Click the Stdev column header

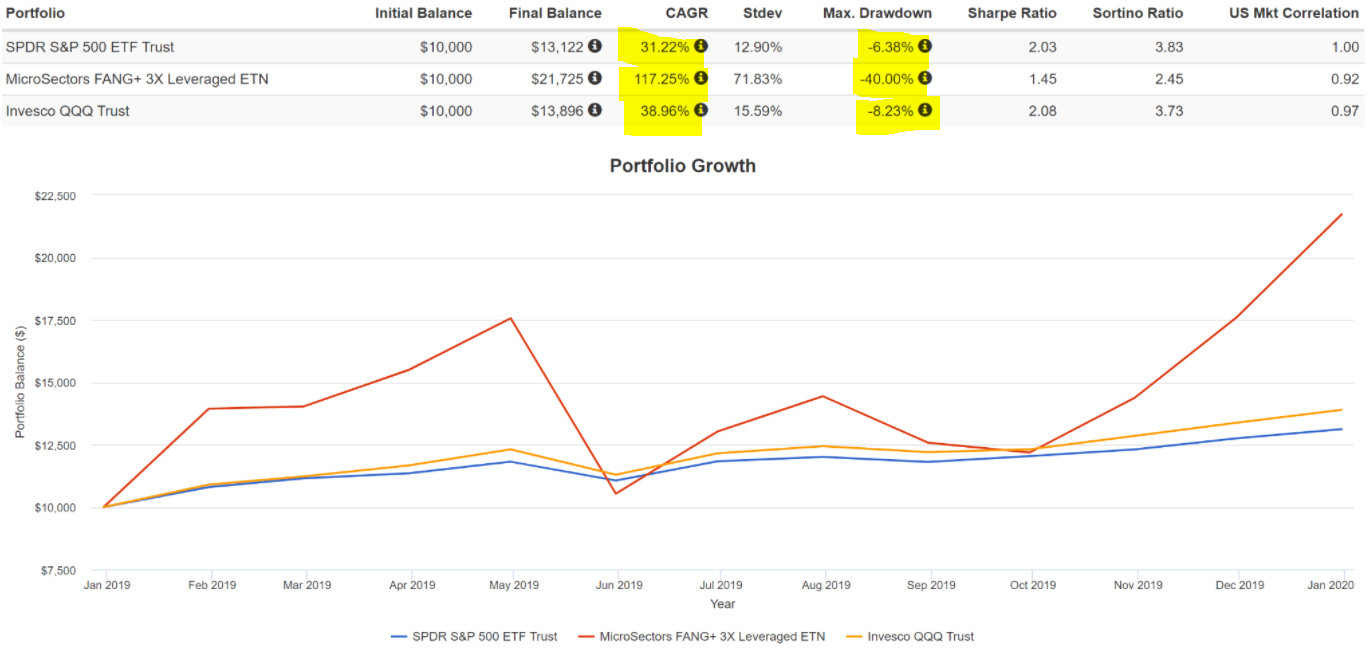763,13
